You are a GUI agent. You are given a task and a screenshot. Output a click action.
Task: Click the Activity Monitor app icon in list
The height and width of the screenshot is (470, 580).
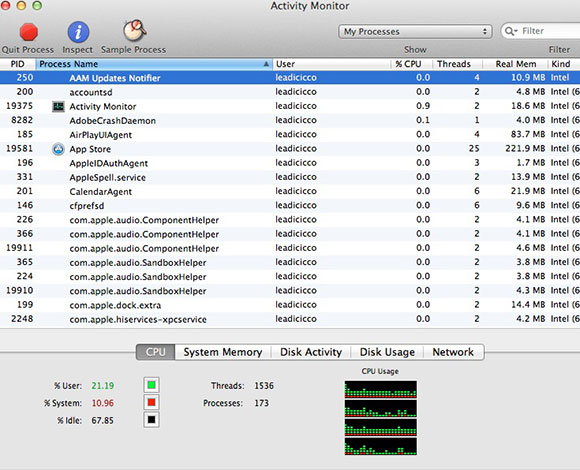pyautogui.click(x=58, y=106)
